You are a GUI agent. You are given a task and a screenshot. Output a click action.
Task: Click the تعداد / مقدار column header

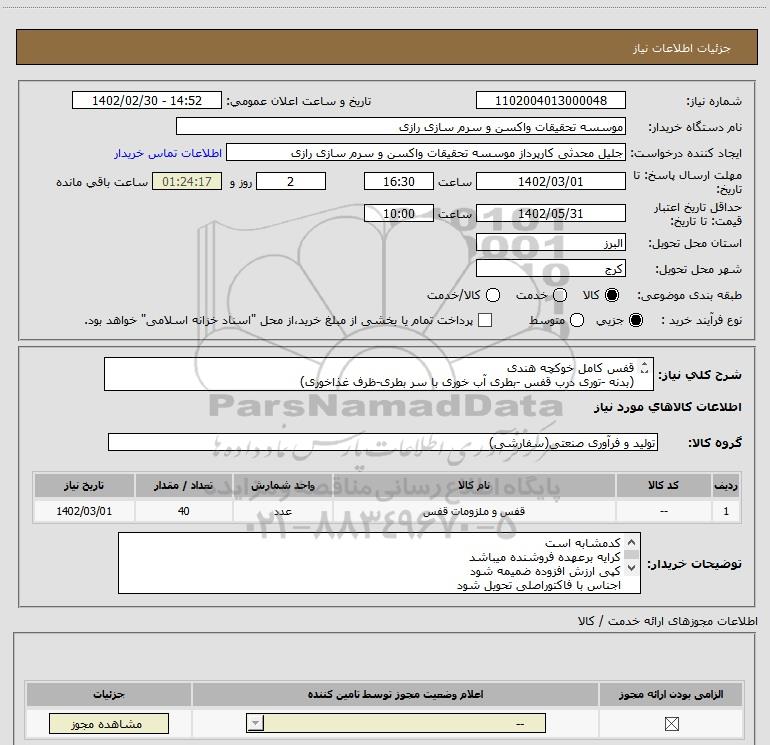click(184, 485)
